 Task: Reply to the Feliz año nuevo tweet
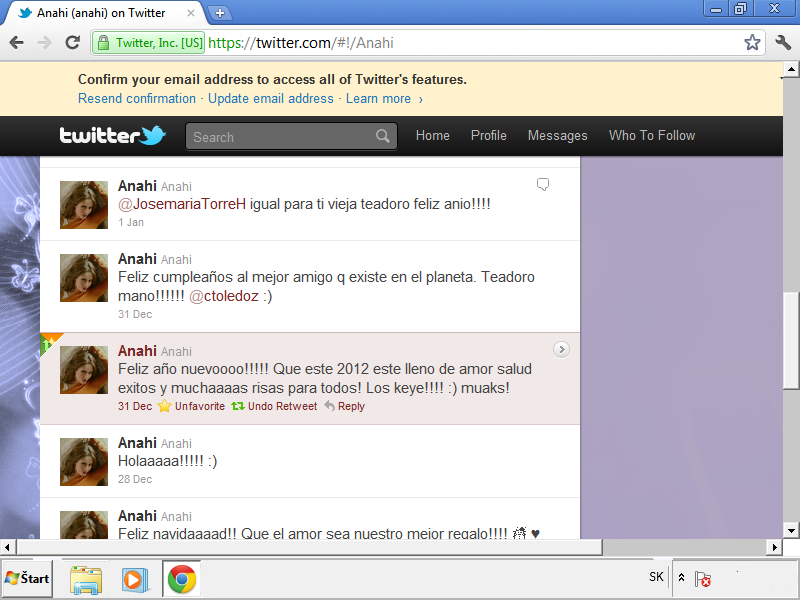click(345, 406)
